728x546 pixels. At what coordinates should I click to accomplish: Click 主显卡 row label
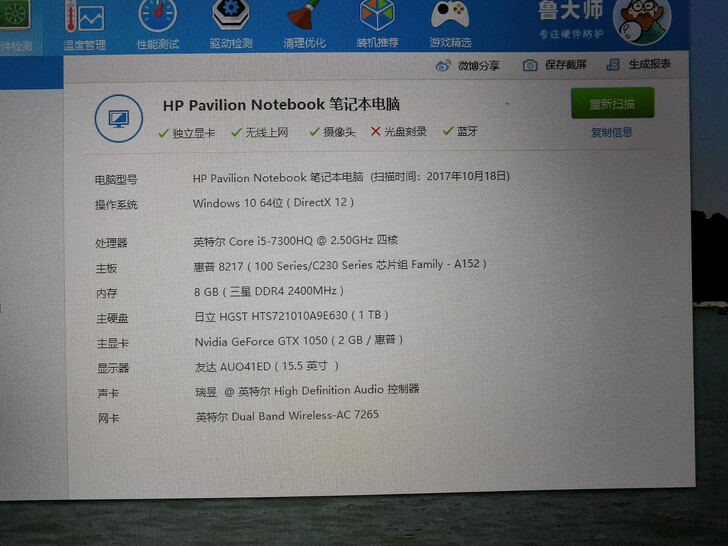[x=112, y=343]
